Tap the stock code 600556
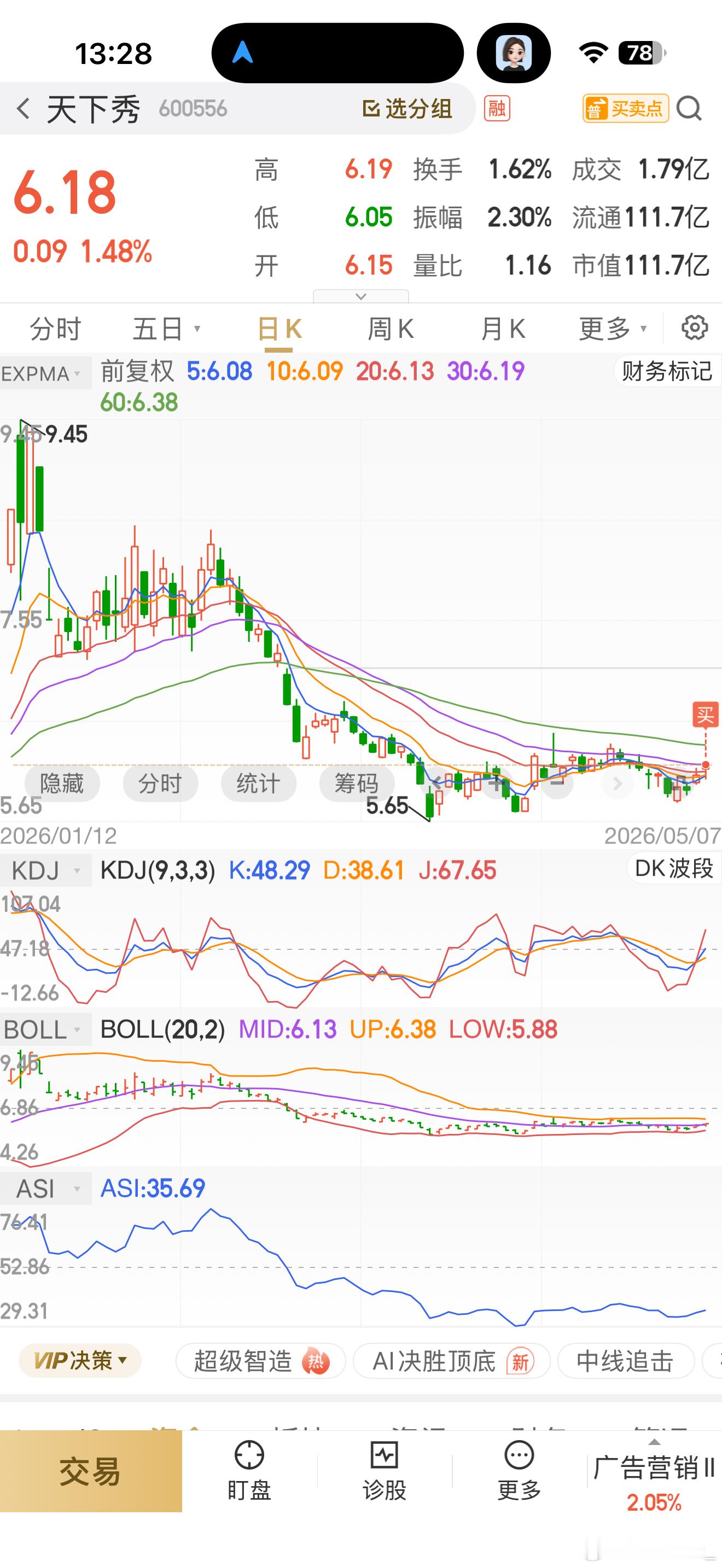This screenshot has width=722, height=1568. 193,109
